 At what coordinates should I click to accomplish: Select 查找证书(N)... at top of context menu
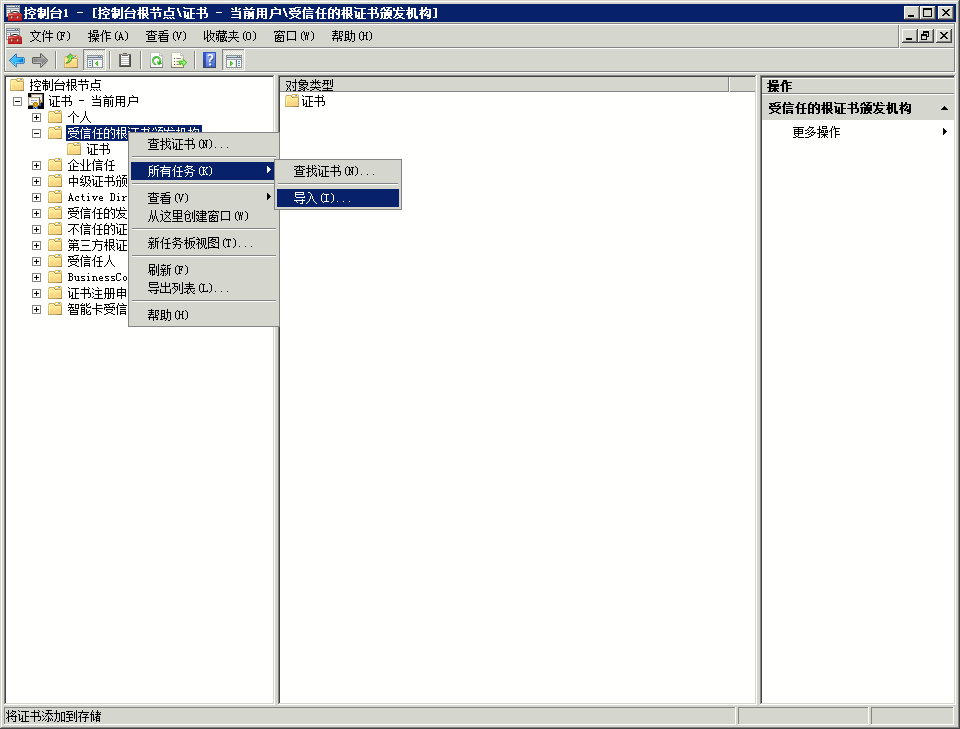tap(204, 144)
